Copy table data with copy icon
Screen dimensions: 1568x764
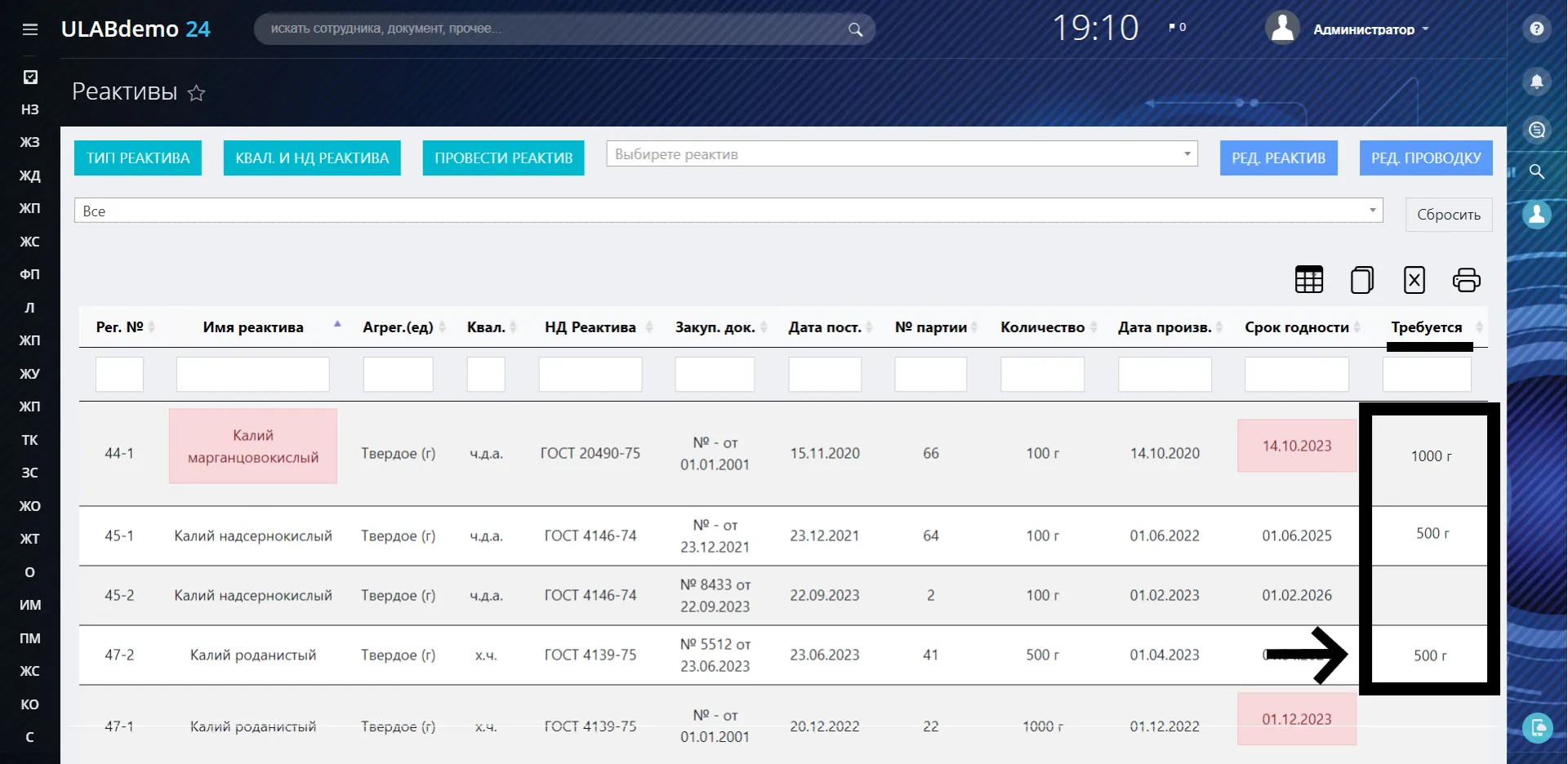(1362, 280)
